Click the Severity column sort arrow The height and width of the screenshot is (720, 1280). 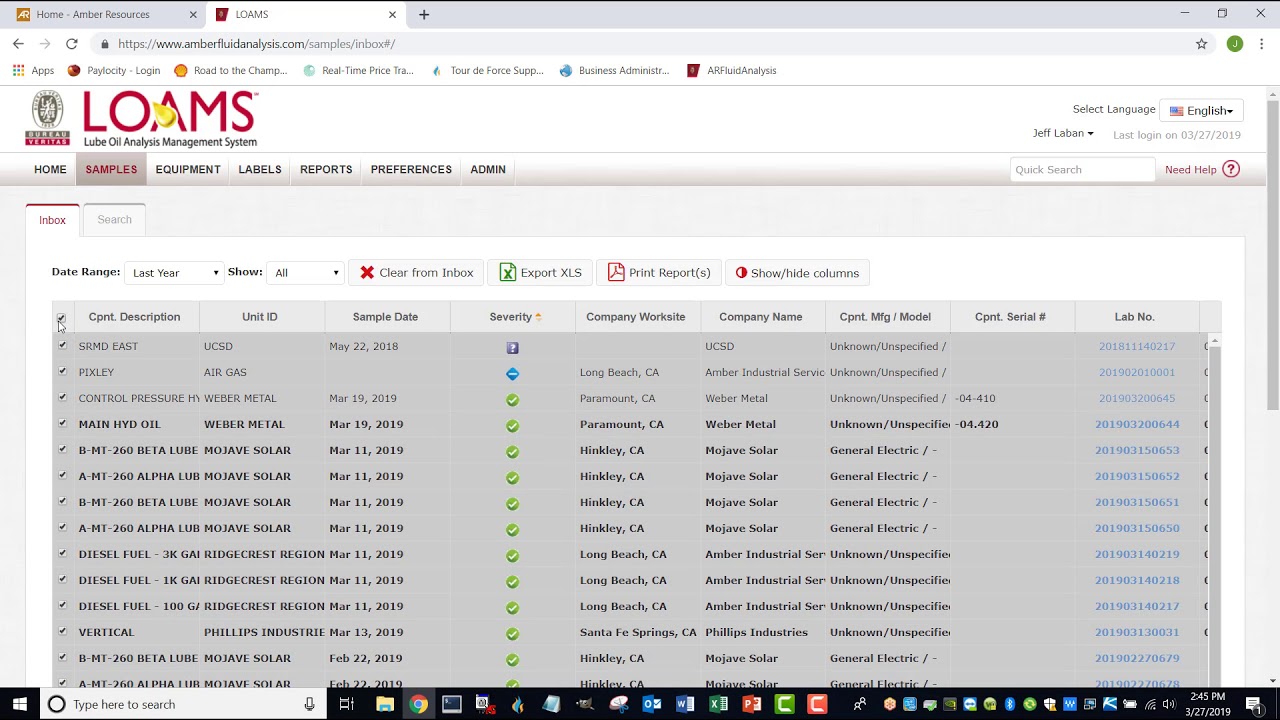[x=538, y=317]
